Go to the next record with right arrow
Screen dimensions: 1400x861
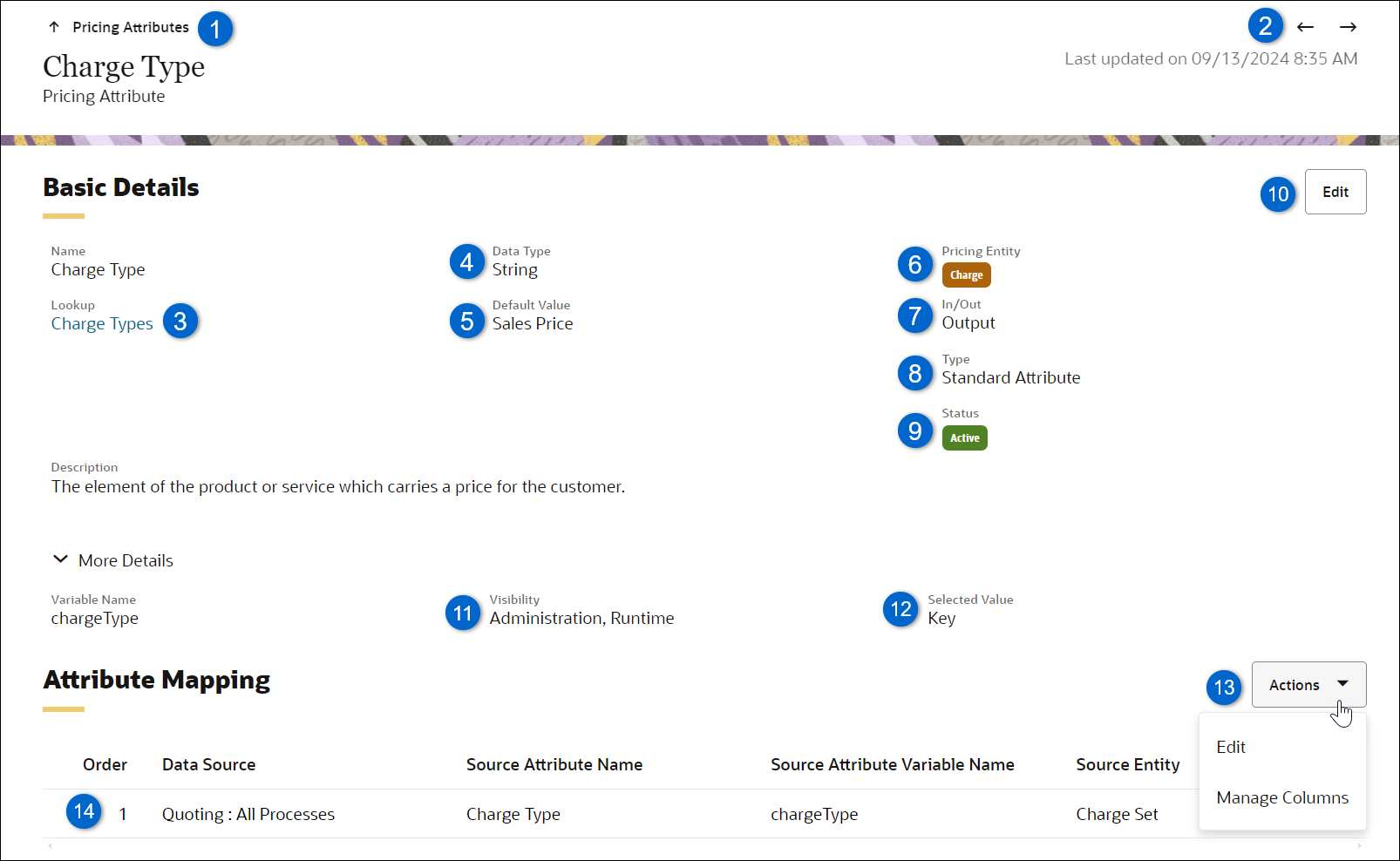[1348, 26]
